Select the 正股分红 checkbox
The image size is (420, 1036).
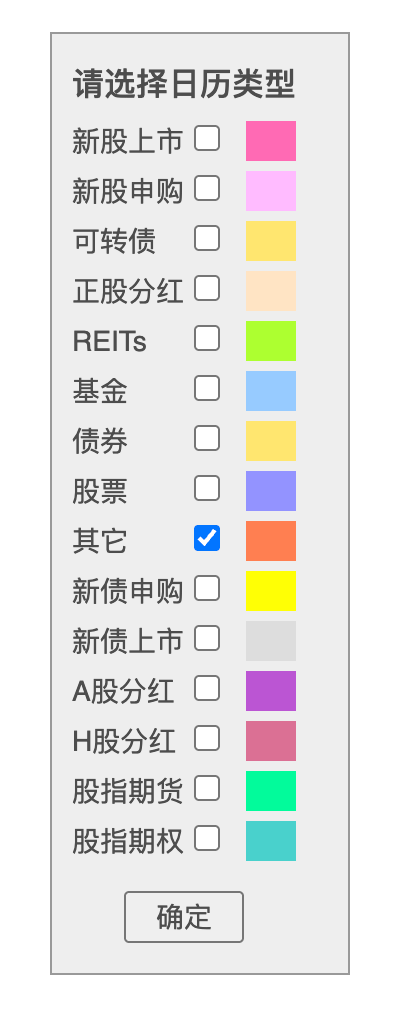[x=207, y=289]
